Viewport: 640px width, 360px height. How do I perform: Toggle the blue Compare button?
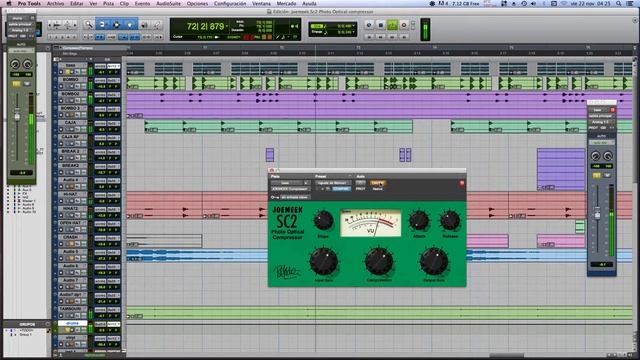coord(341,189)
